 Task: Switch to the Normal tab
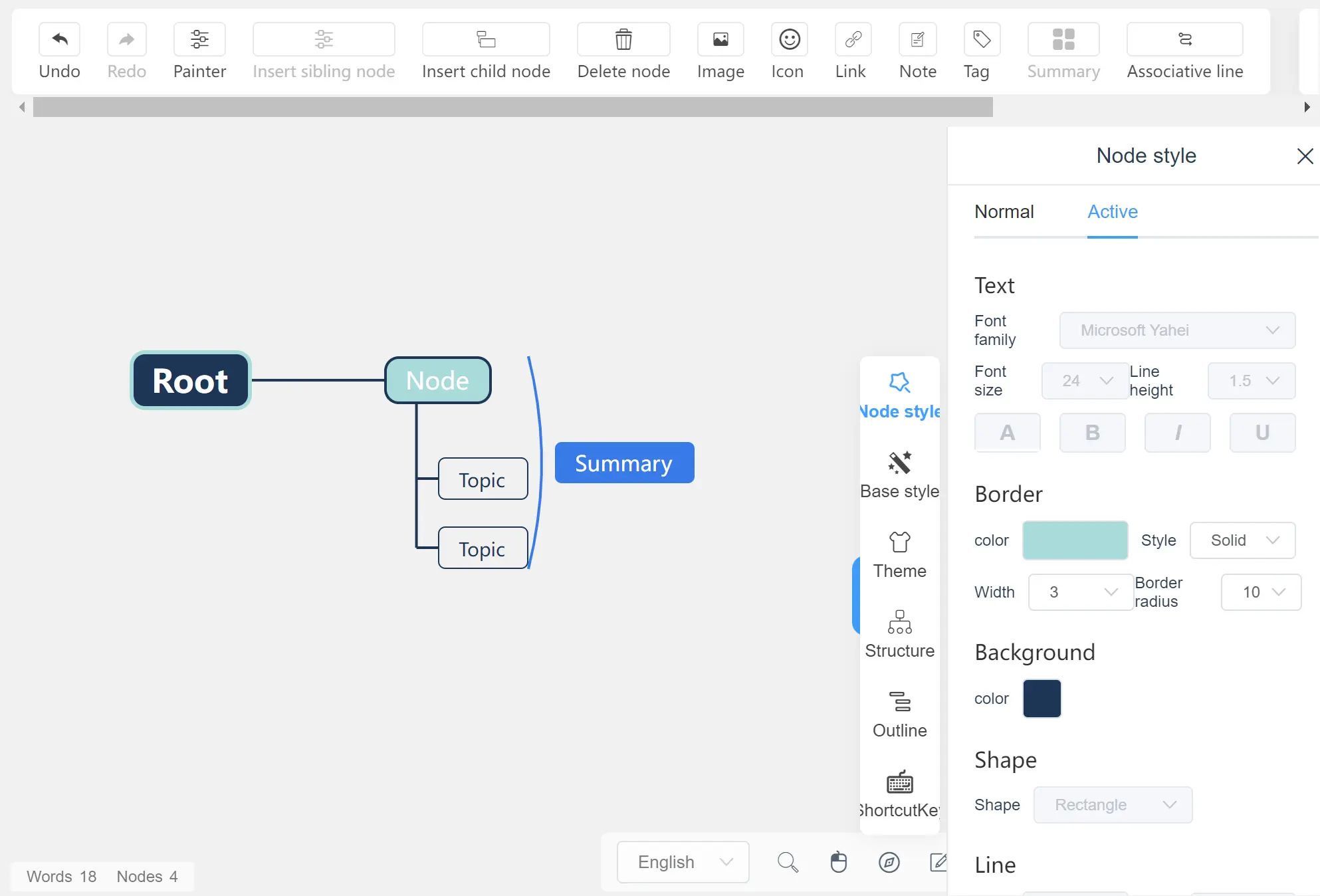pos(1004,211)
